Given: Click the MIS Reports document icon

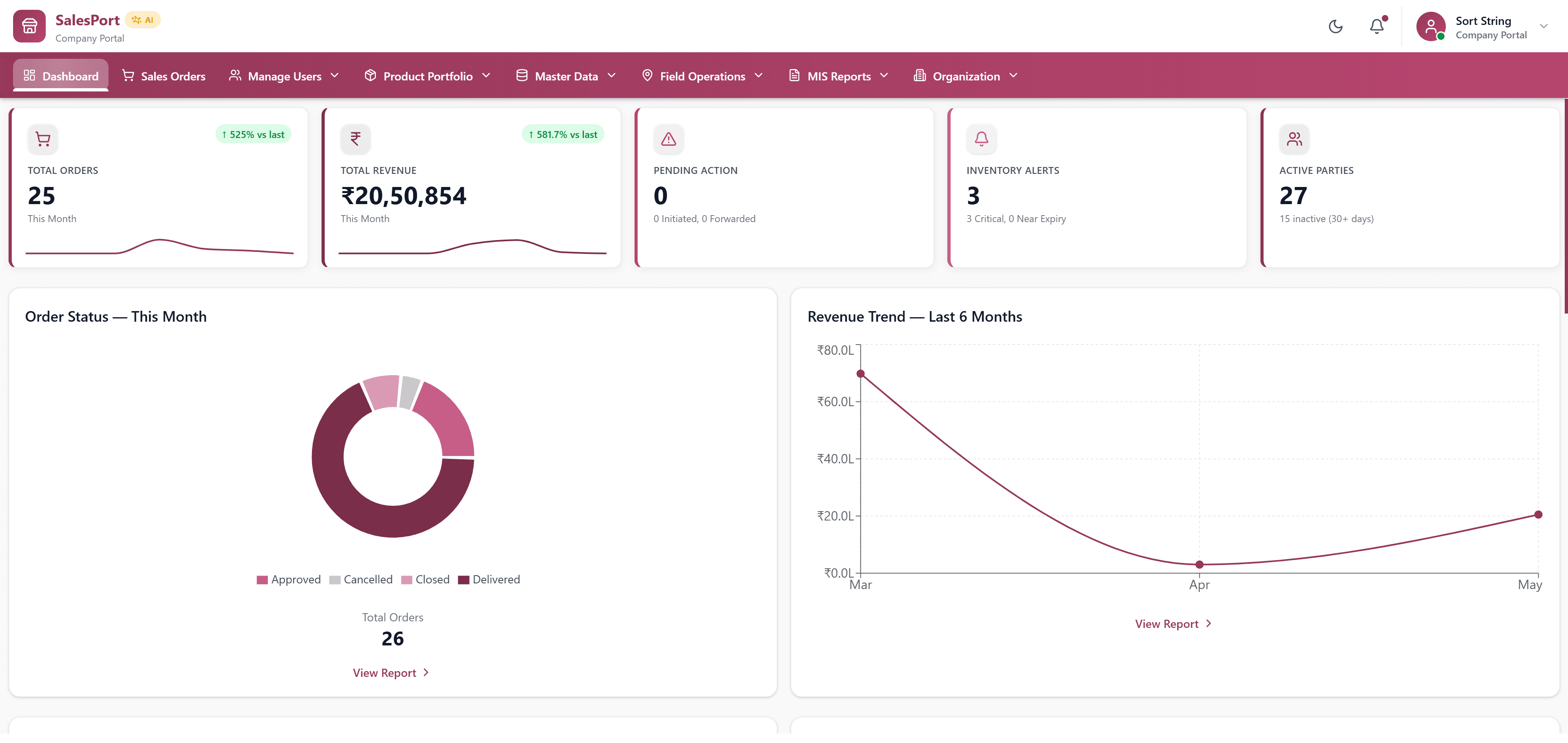Looking at the screenshot, I should pyautogui.click(x=794, y=76).
